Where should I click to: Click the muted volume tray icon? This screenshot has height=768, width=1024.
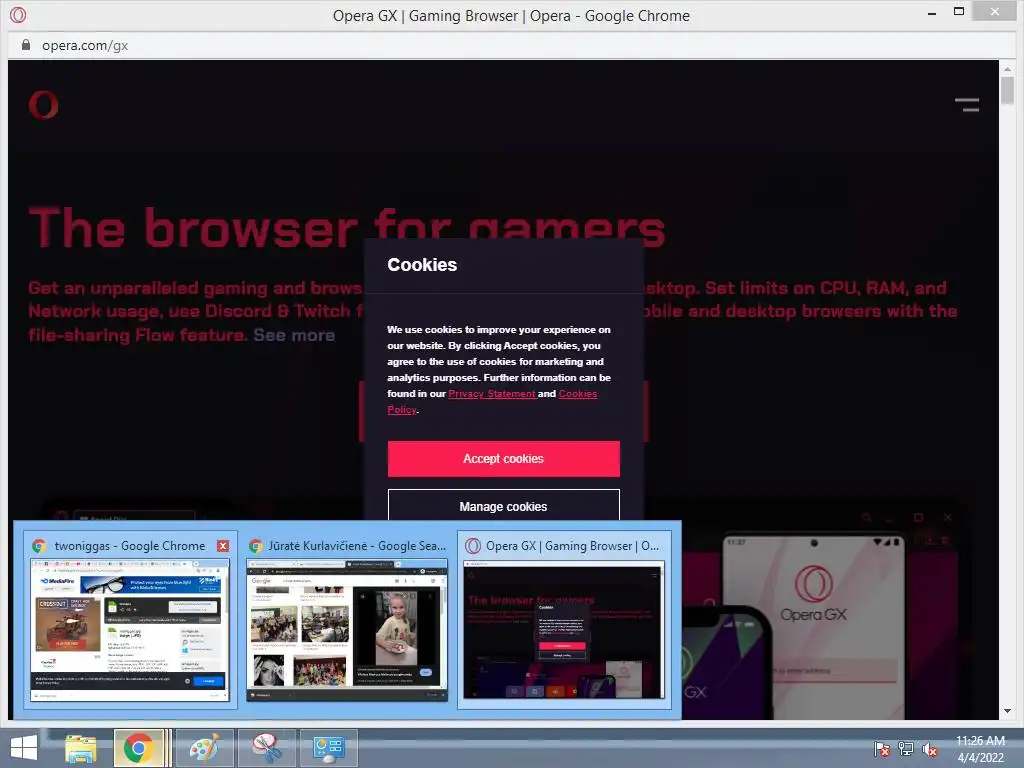pyautogui.click(x=929, y=748)
